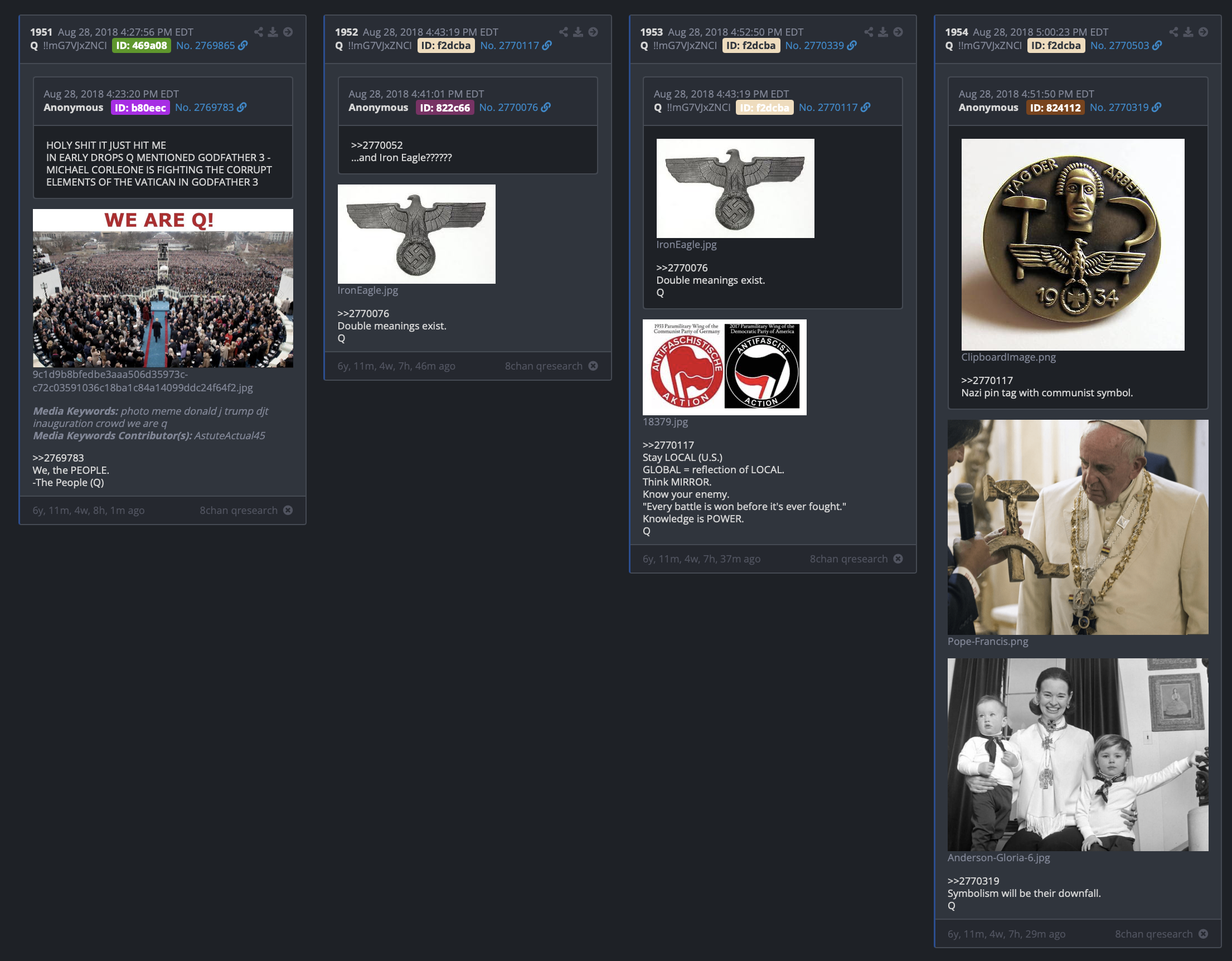Open the IronEagle.jpg image in post 1952

417,234
